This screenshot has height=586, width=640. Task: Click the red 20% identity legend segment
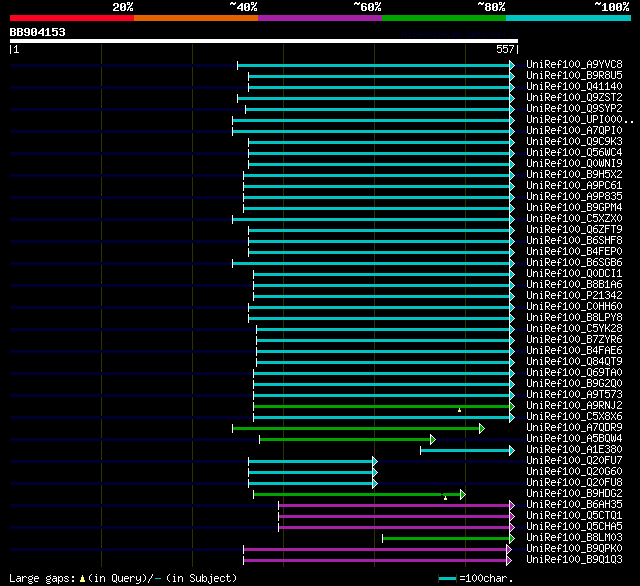72,18
